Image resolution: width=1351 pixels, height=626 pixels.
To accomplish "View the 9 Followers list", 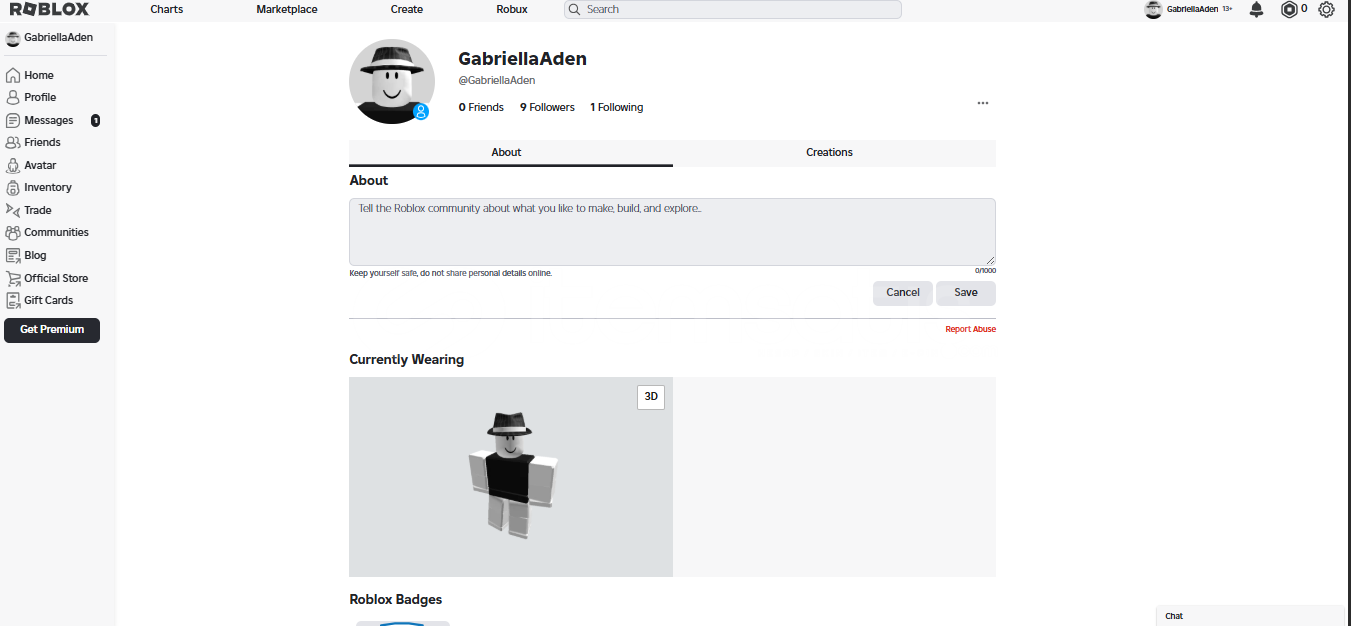I will pyautogui.click(x=547, y=107).
